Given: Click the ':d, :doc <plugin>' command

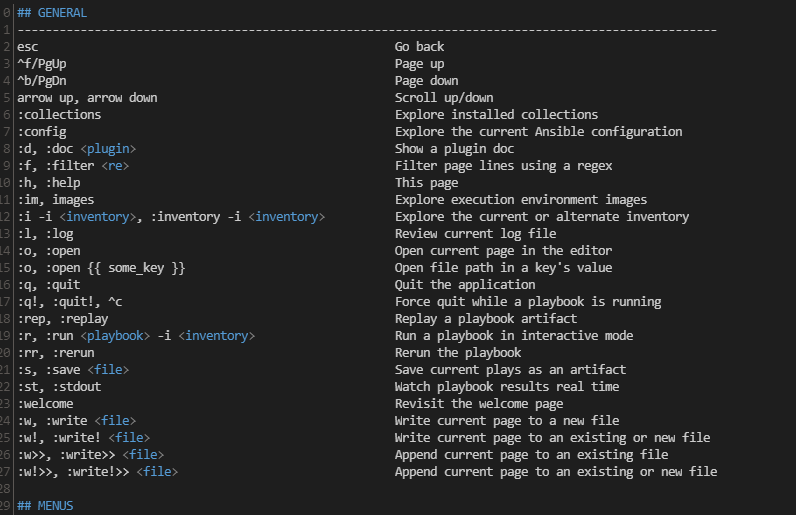Looking at the screenshot, I should 77,149.
